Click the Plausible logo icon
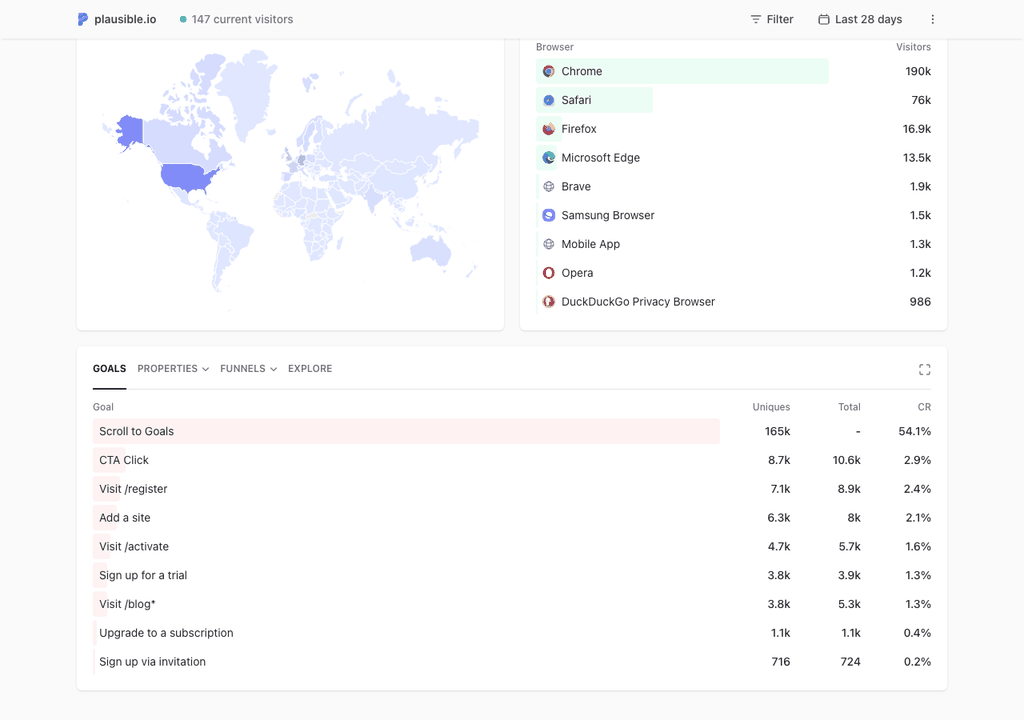 point(82,19)
